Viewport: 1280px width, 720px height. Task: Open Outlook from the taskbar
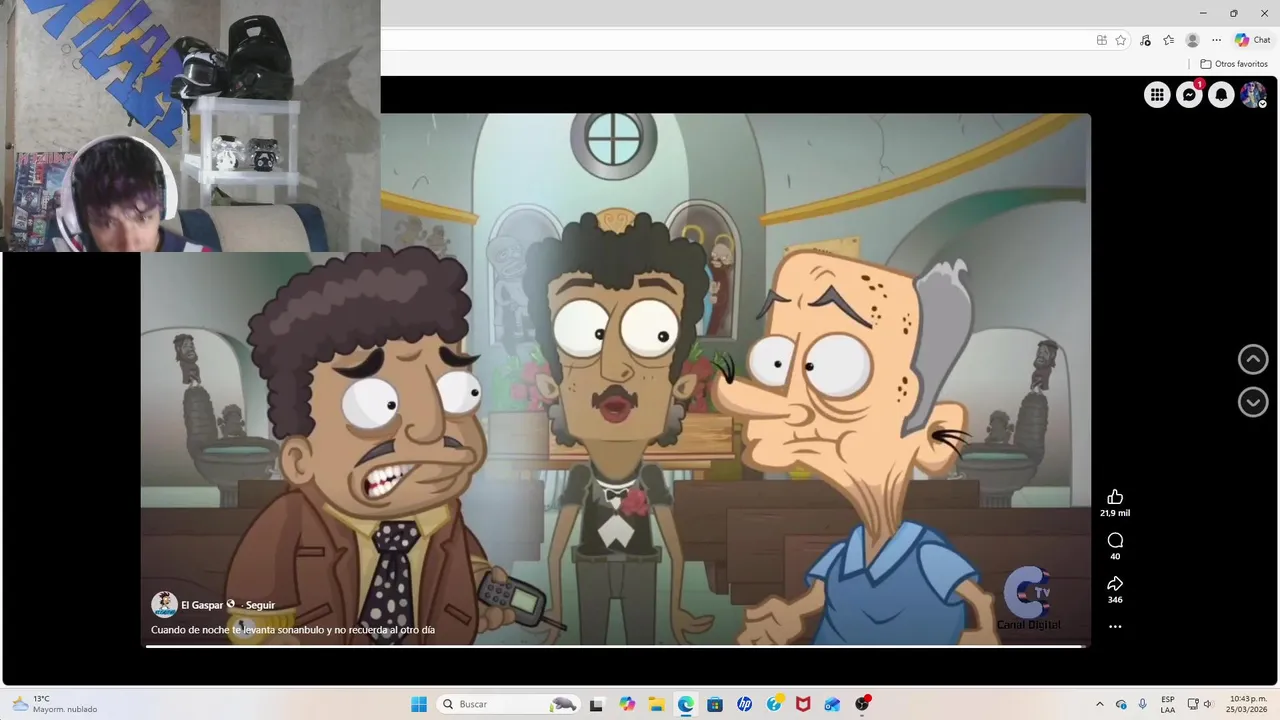pyautogui.click(x=832, y=704)
